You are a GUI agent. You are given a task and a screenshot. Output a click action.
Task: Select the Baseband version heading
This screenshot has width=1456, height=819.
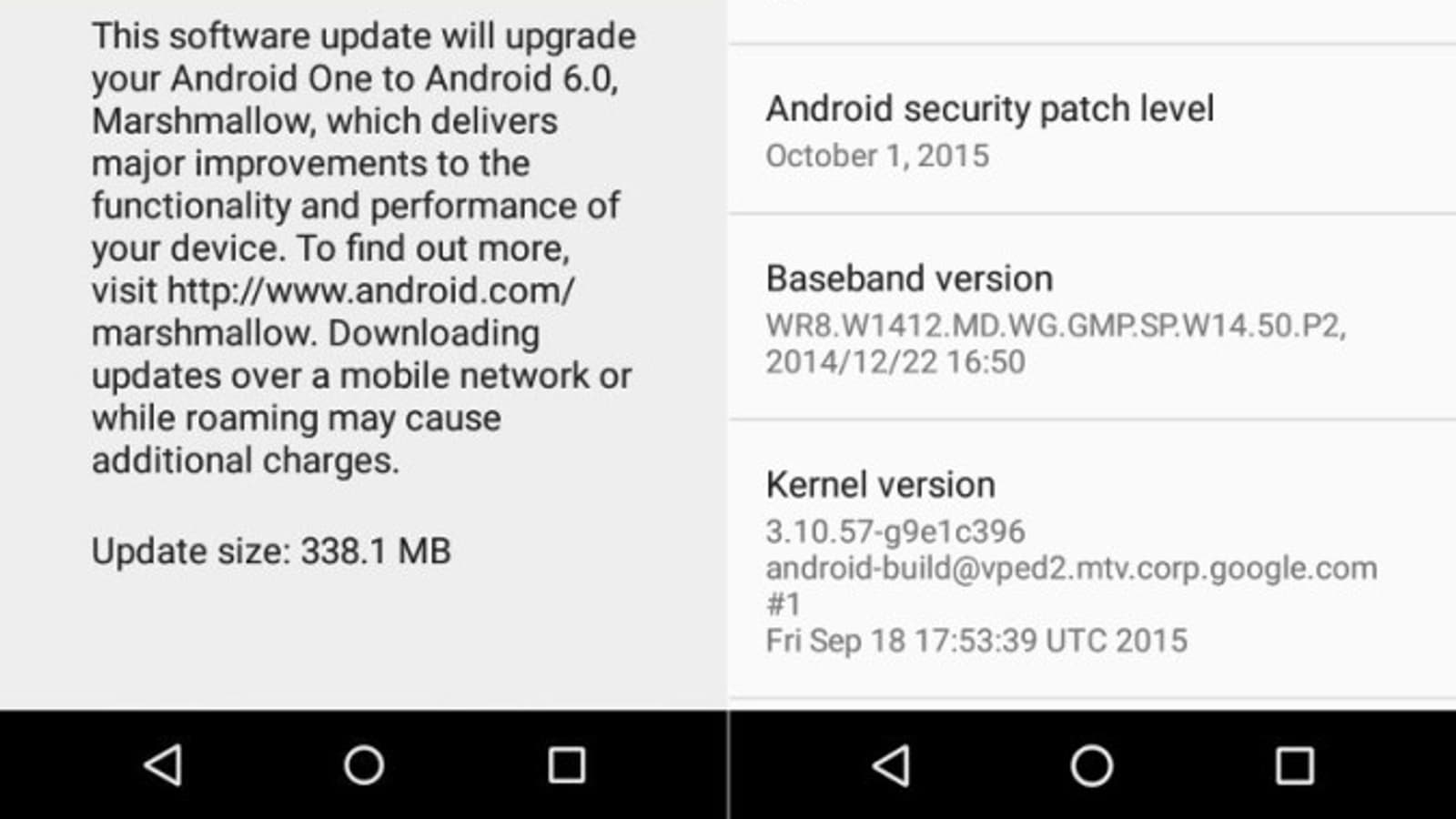(909, 278)
